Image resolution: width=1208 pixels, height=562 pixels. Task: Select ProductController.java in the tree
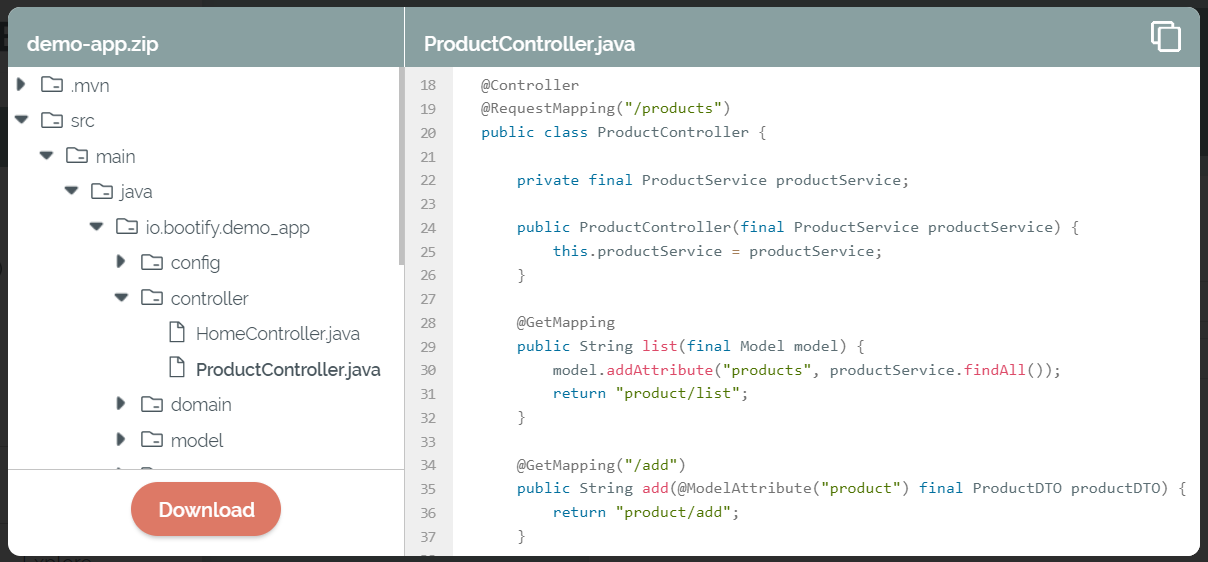tap(288, 369)
